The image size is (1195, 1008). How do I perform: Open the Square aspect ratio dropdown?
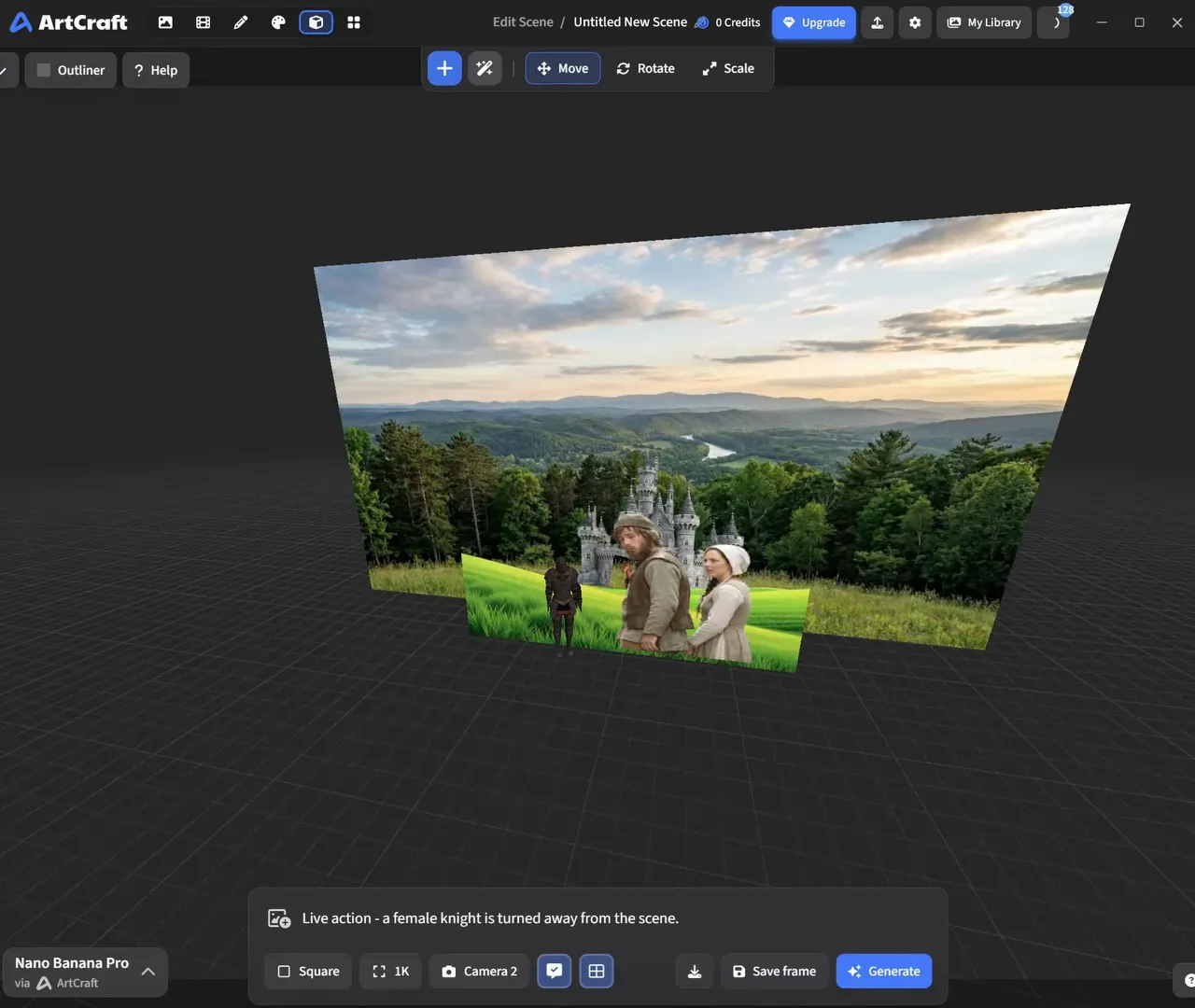click(308, 972)
